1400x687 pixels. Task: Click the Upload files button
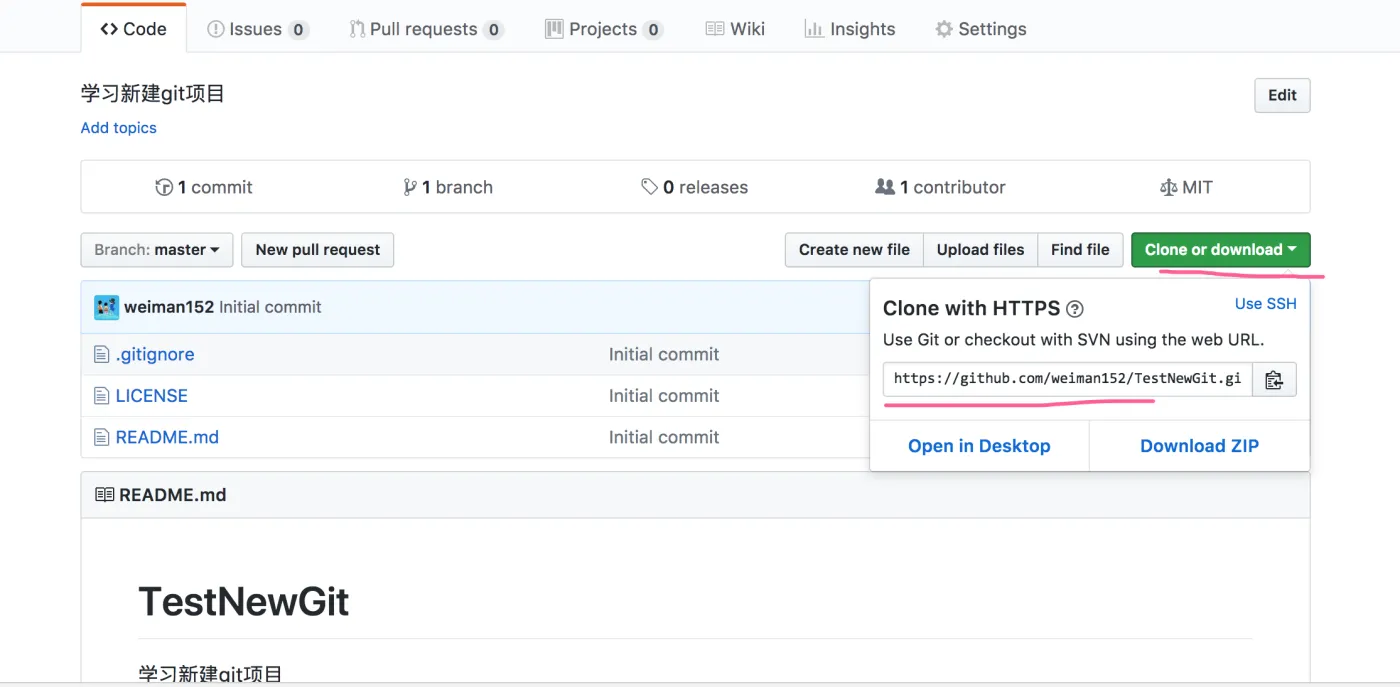[x=980, y=250]
